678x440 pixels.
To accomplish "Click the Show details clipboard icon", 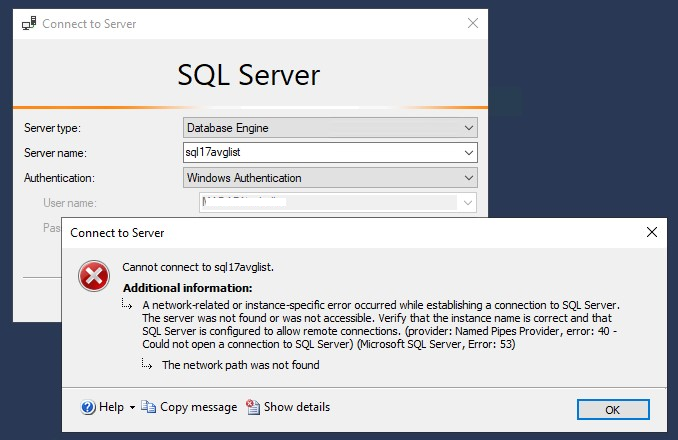I will (x=253, y=407).
